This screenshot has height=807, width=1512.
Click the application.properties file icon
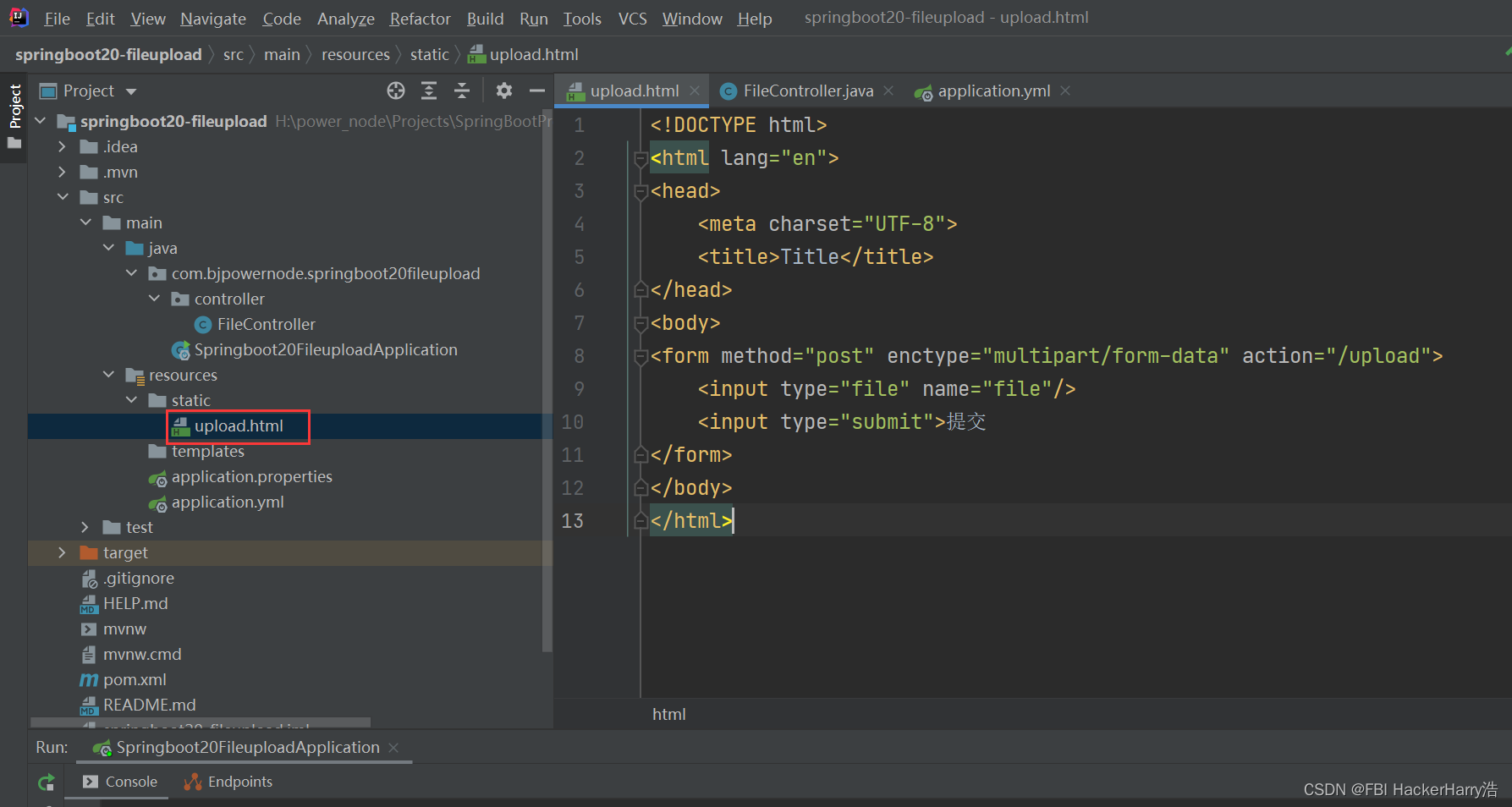(x=157, y=478)
